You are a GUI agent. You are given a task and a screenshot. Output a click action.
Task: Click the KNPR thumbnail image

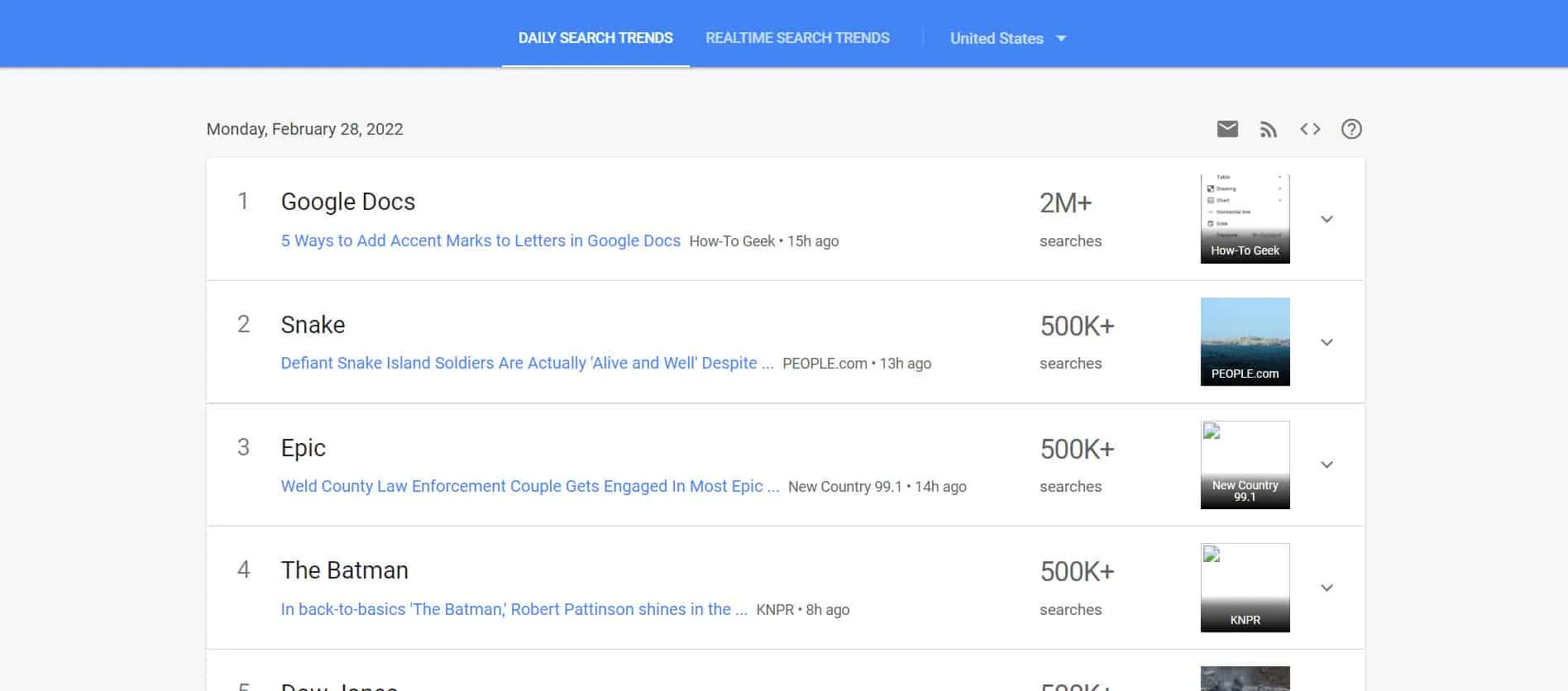click(x=1245, y=588)
